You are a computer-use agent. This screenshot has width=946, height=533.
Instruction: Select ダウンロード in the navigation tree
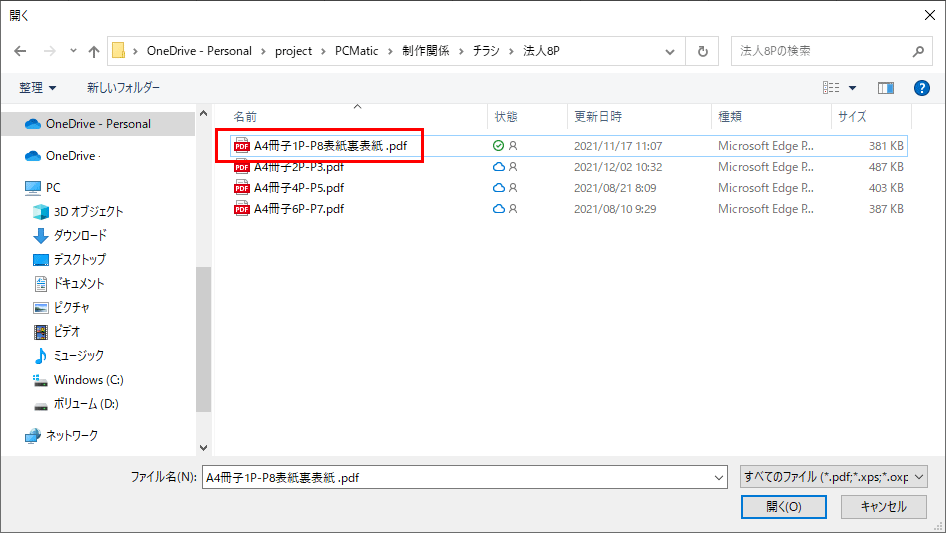(80, 235)
